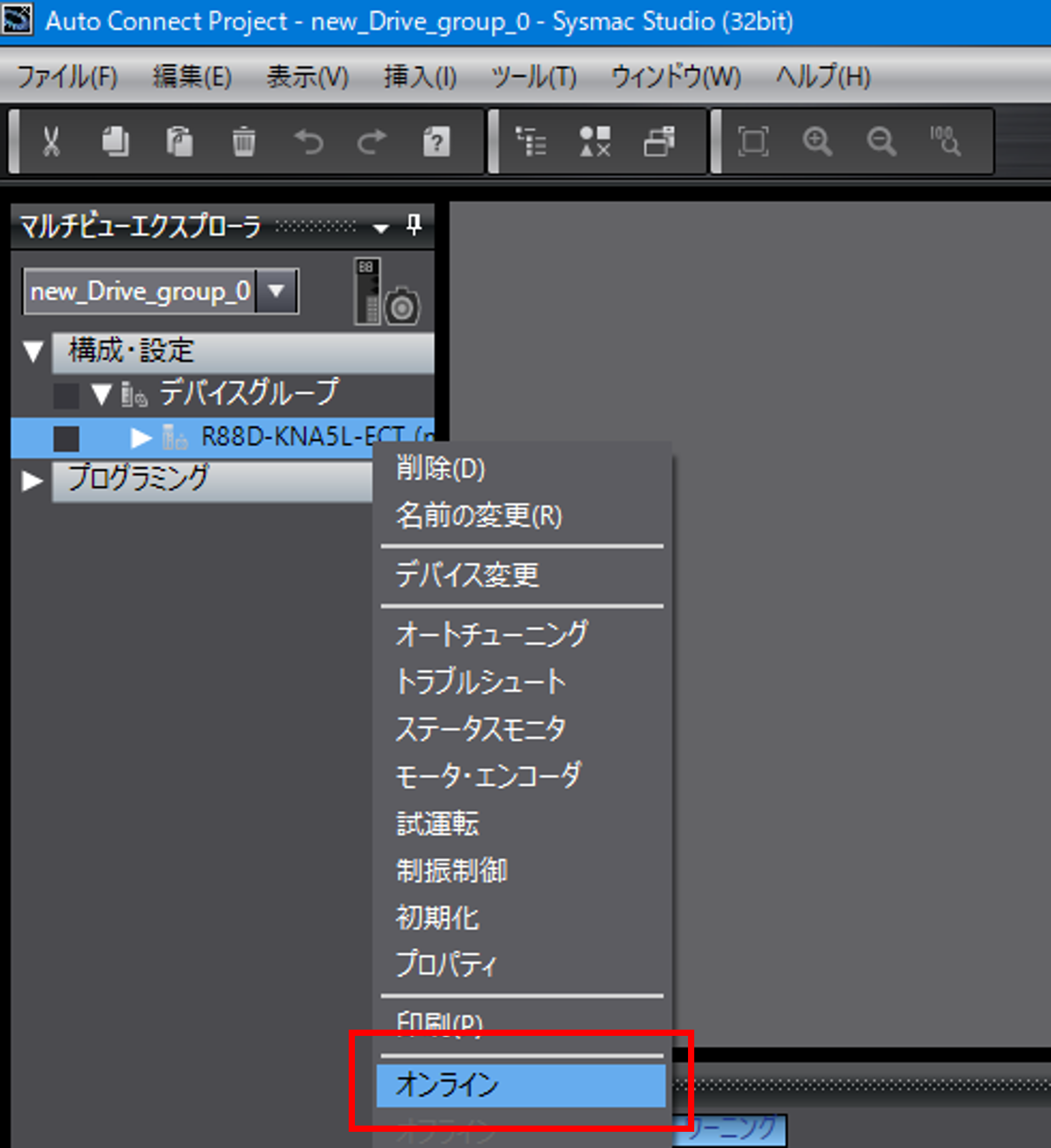
Task: Click the shapes toolbox icon
Action: [x=595, y=141]
